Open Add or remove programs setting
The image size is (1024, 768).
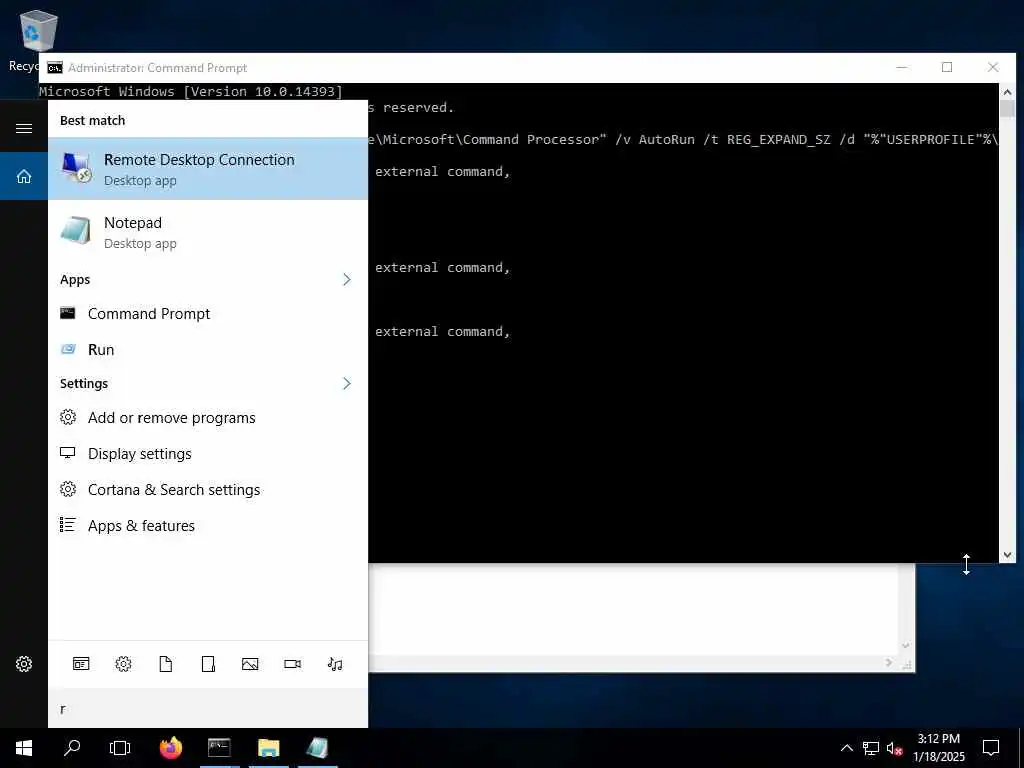(208, 418)
